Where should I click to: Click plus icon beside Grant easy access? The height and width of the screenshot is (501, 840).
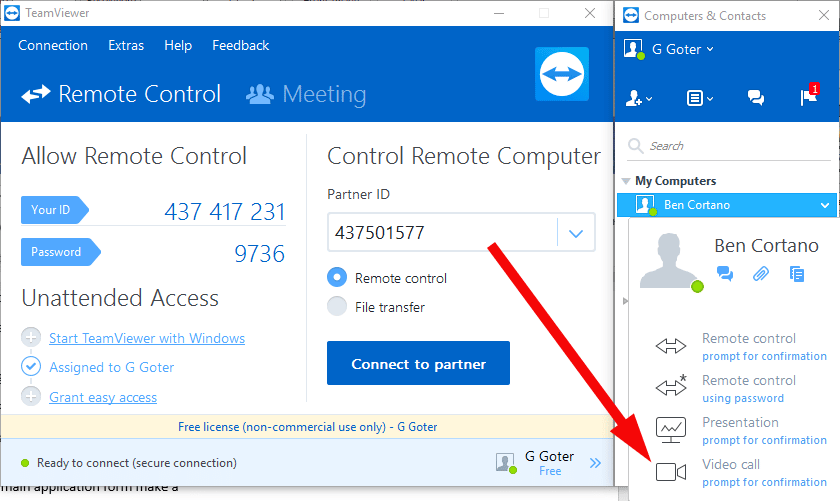pos(31,396)
